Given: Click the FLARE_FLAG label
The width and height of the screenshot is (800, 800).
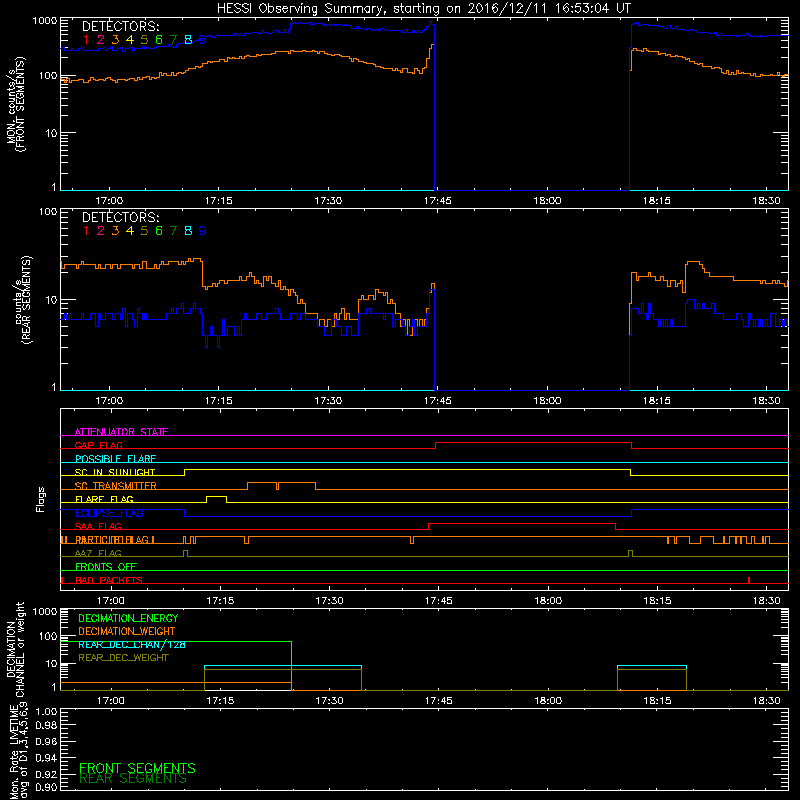Looking at the screenshot, I should (104, 499).
